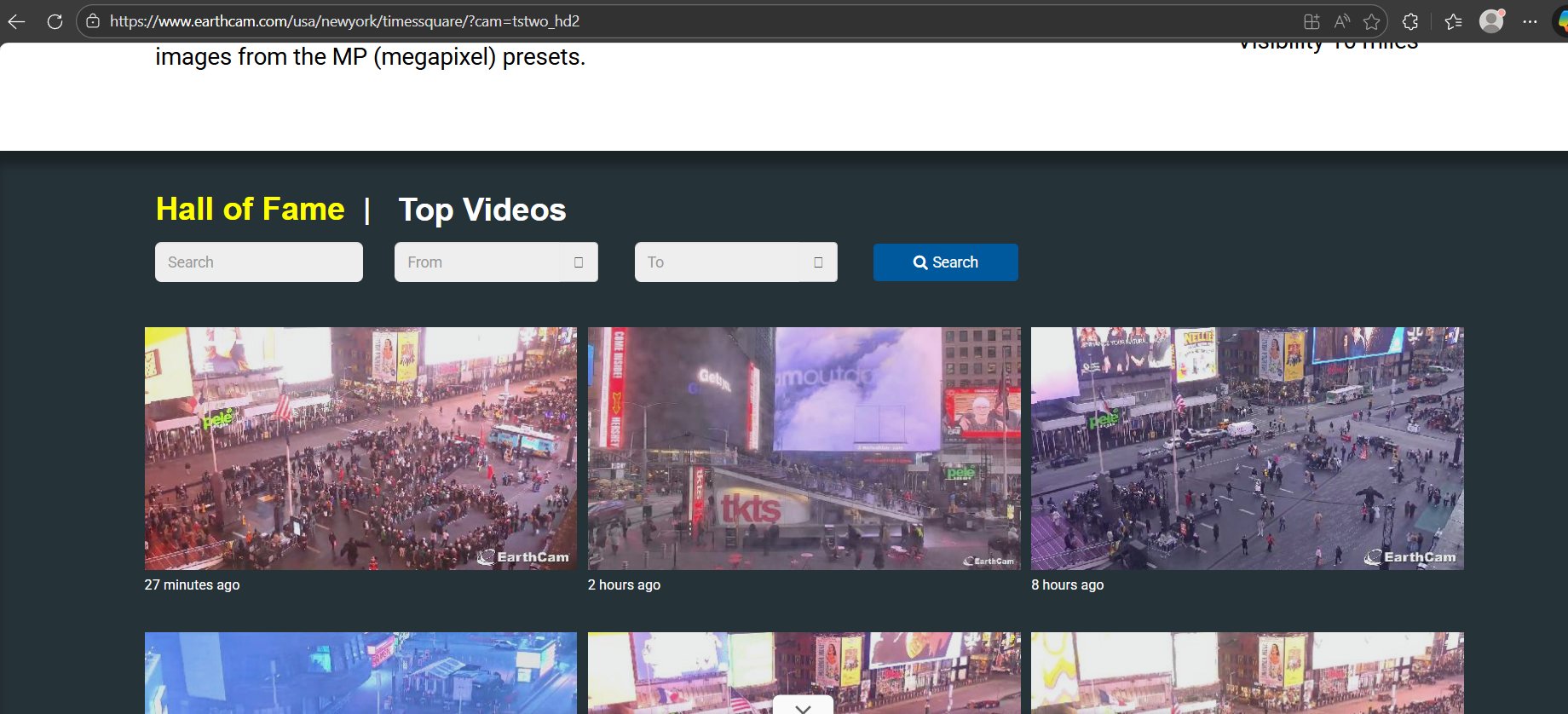1568x714 pixels.
Task: Add this page to favorites with the star icon
Action: tap(1371, 22)
